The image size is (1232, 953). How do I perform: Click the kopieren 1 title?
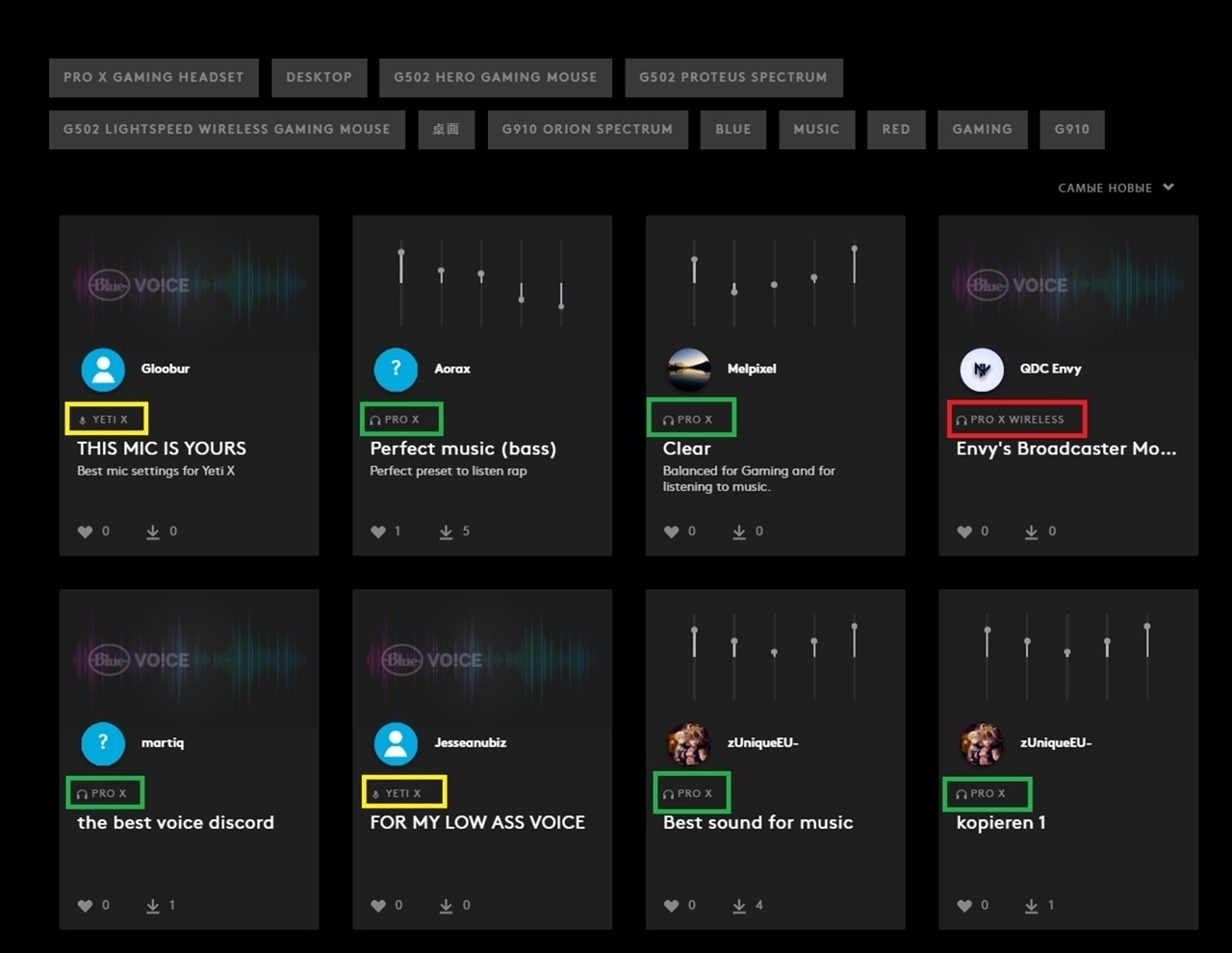[x=1001, y=823]
